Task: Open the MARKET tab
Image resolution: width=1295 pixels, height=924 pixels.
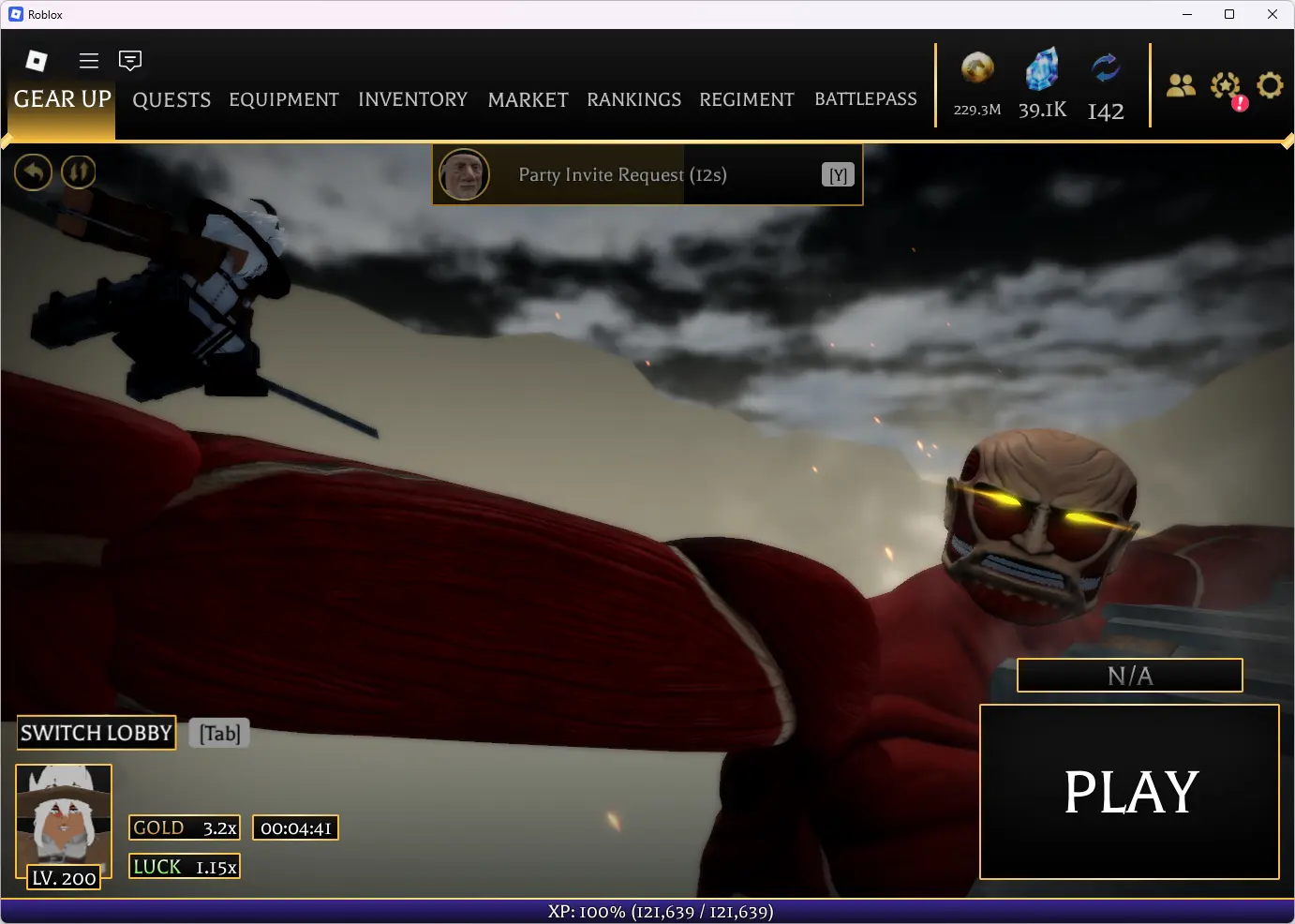Action: (528, 100)
